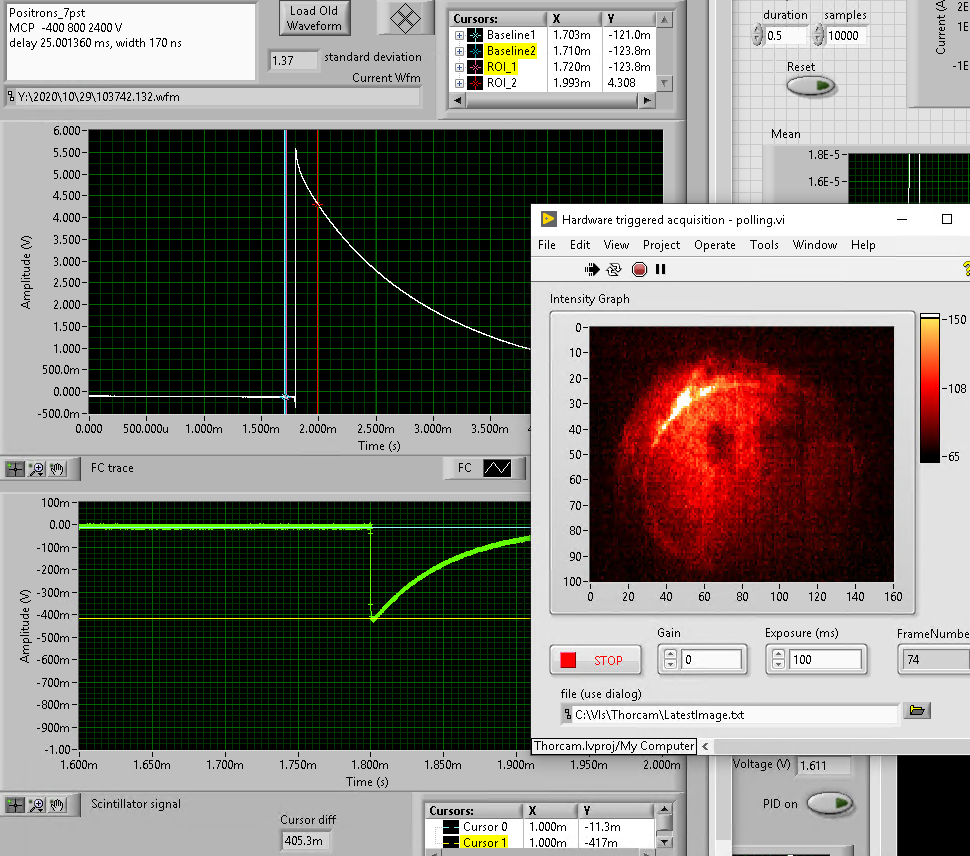
Task: Toggle the Reset switch
Action: (x=809, y=86)
